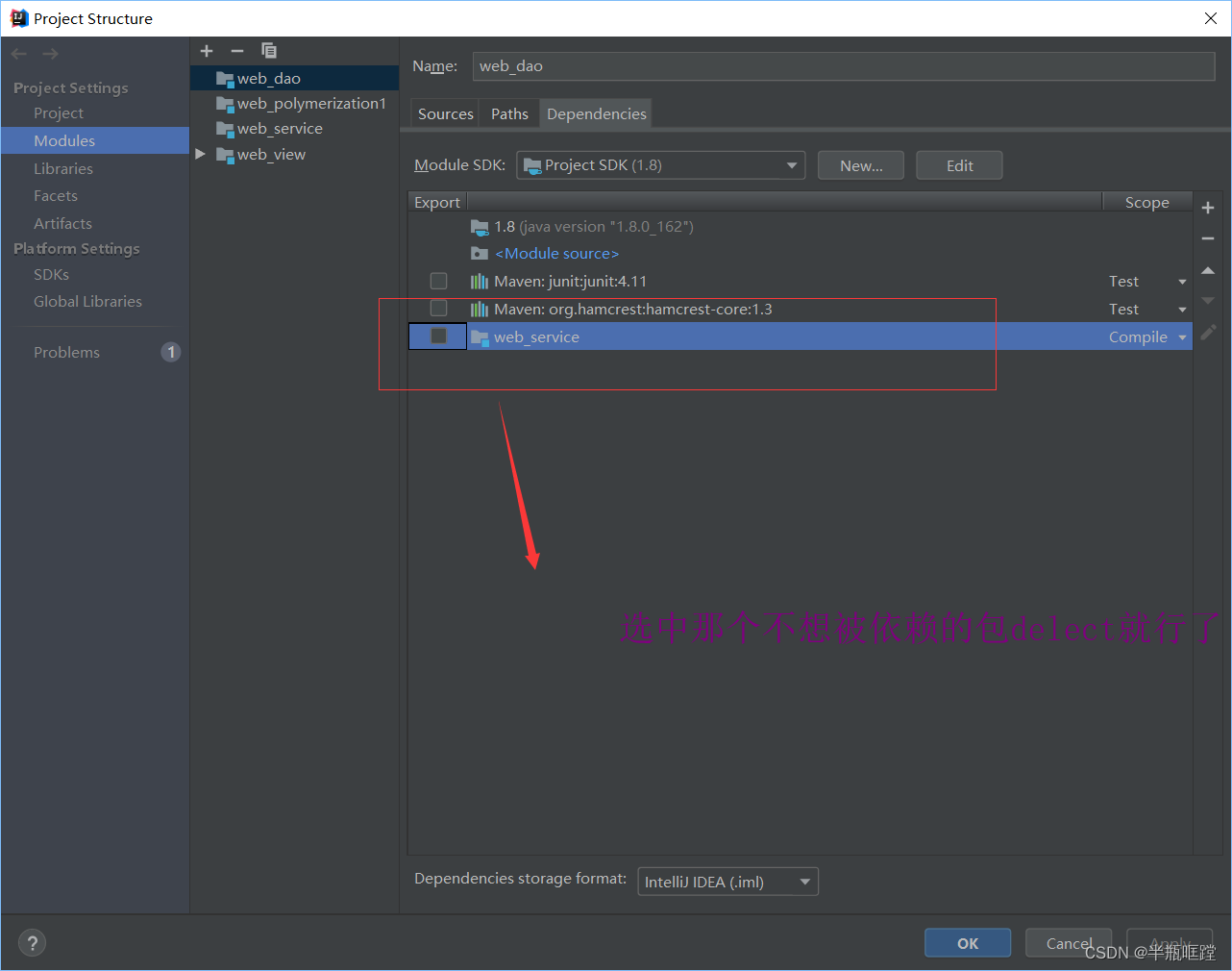Screen dimensions: 1232x971
Task: Click the New button next to Module SDK
Action: pyautogui.click(x=860, y=164)
